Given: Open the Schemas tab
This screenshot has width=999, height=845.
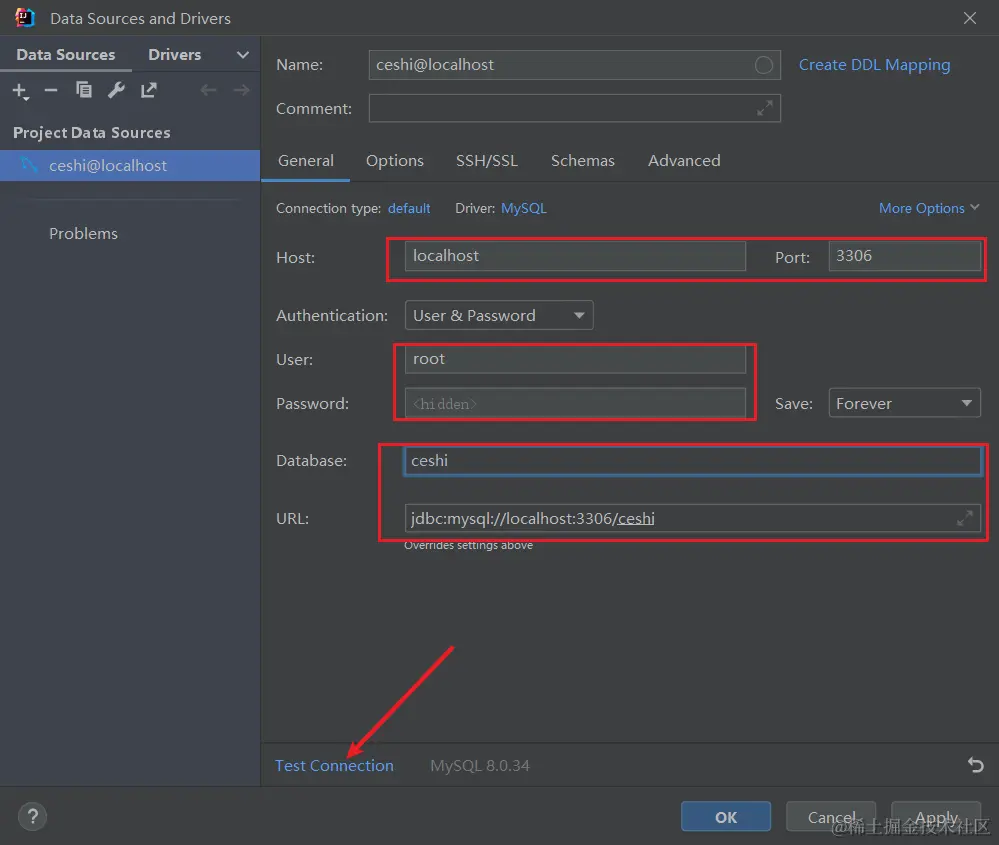Looking at the screenshot, I should click(x=582, y=161).
